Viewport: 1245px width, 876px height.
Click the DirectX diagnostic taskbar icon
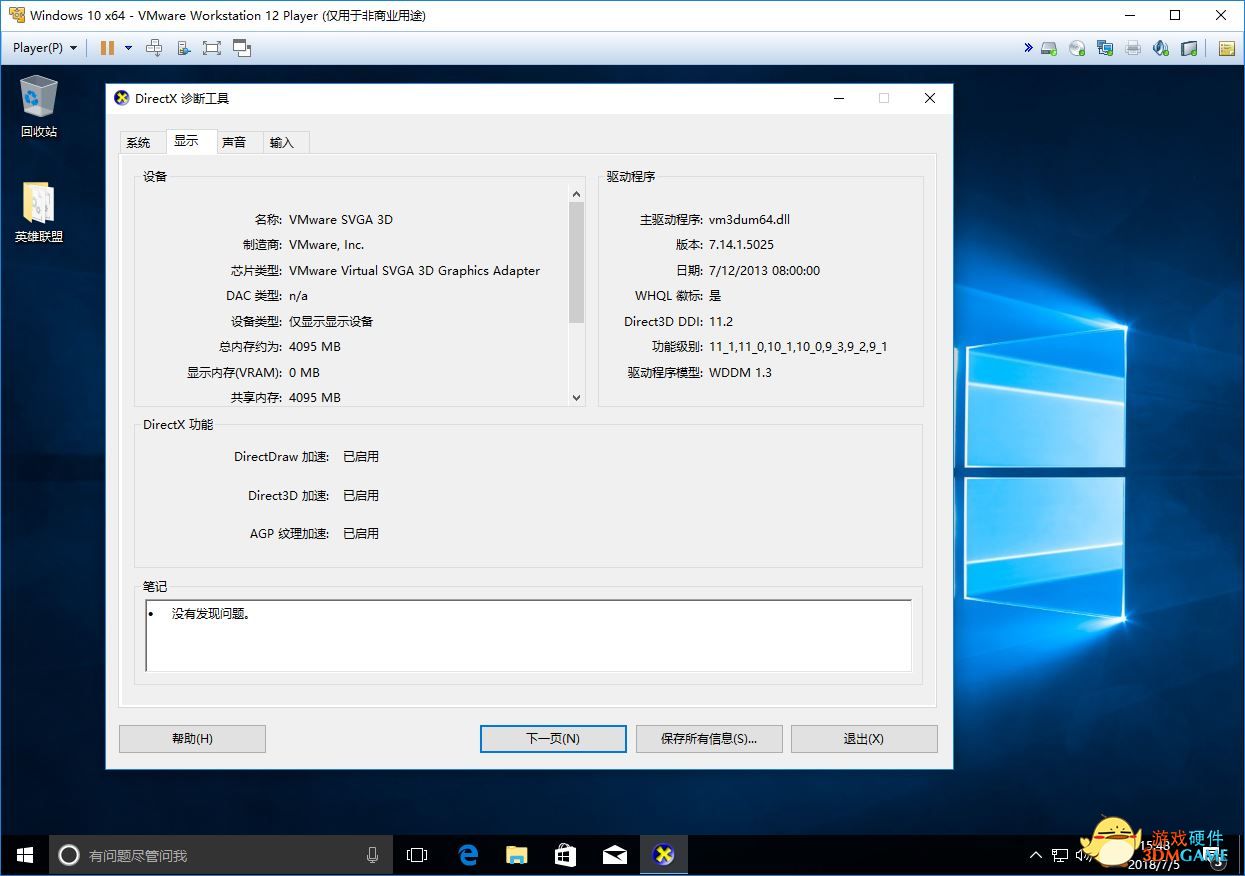(x=663, y=855)
